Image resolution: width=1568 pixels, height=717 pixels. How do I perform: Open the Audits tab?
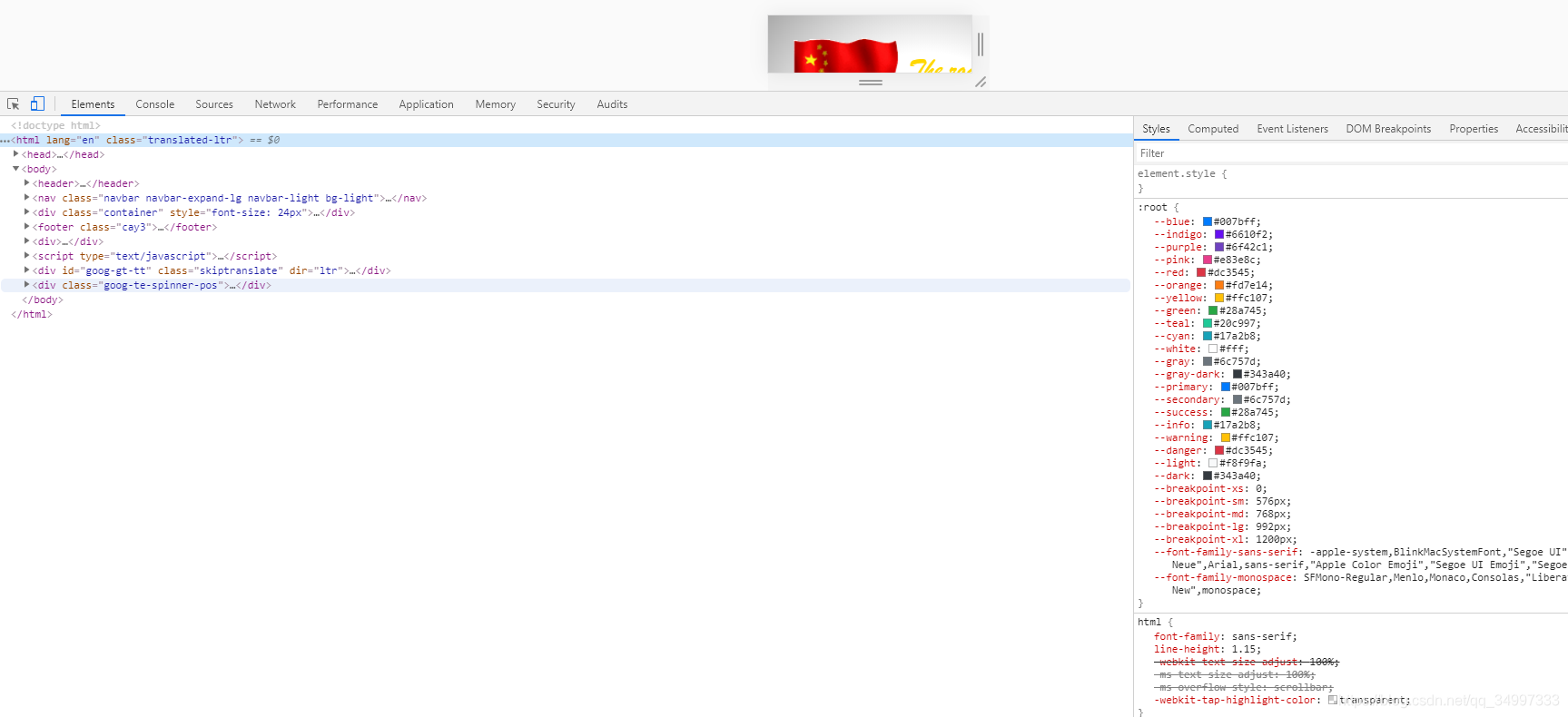tap(612, 104)
